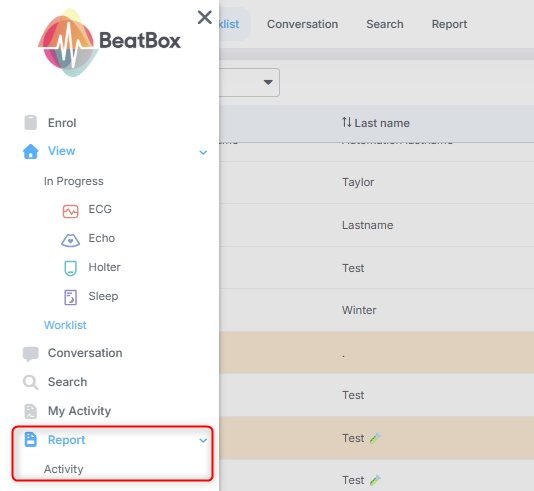Screen dimensions: 534x491
Task: Open the Worklist link in sidebar
Action: [x=65, y=325]
